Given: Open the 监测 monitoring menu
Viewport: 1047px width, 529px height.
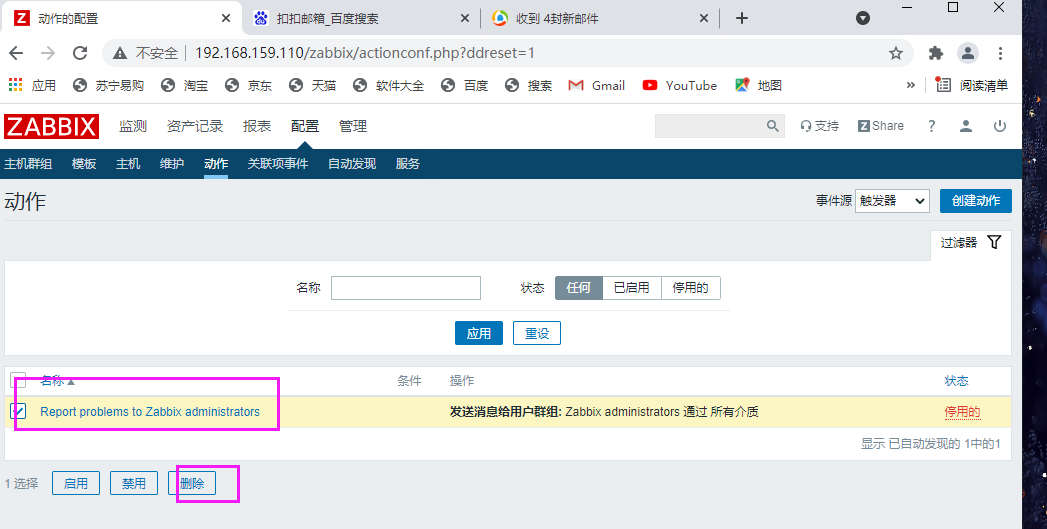Looking at the screenshot, I should (x=132, y=126).
